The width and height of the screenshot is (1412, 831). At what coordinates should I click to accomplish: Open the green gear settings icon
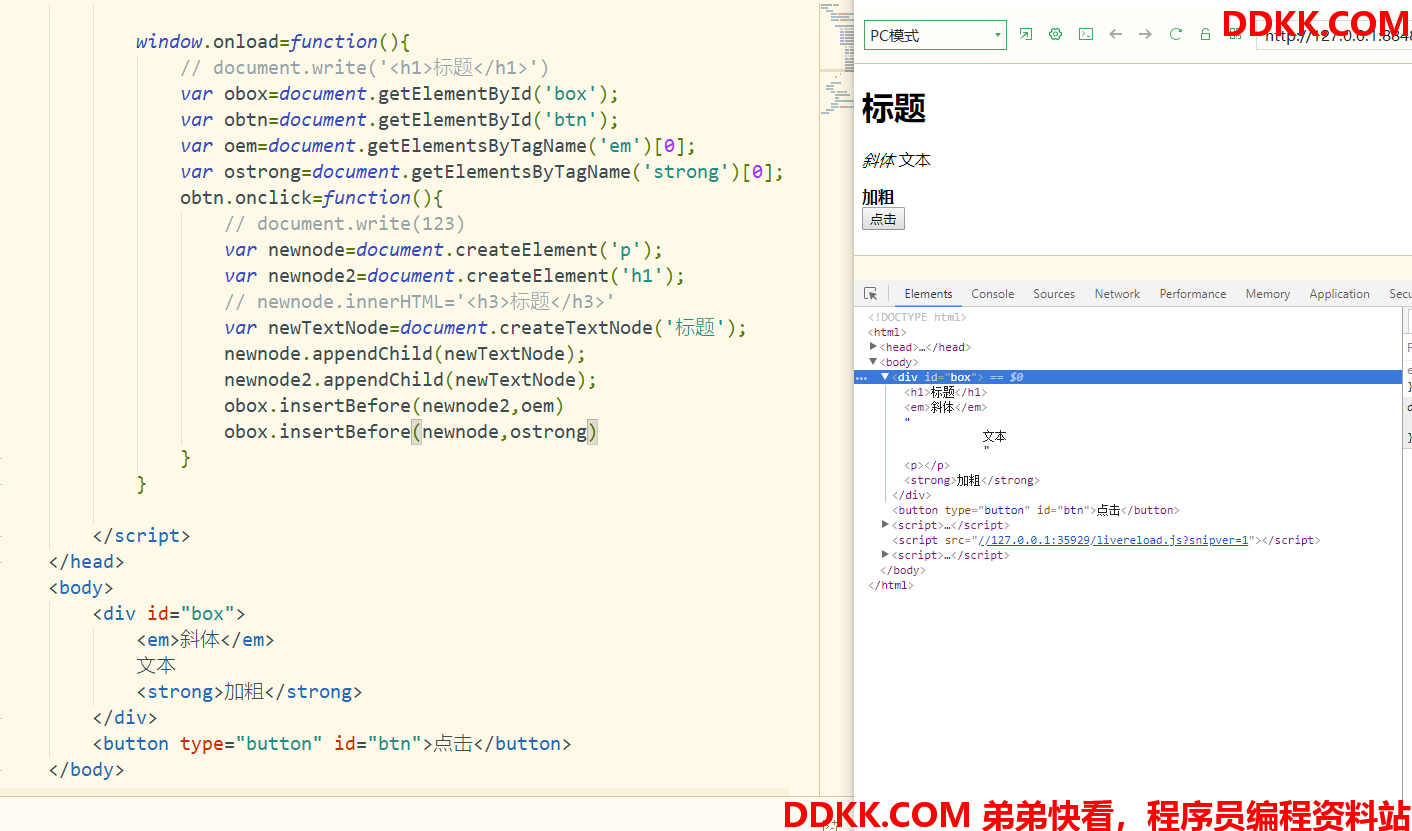pyautogui.click(x=1055, y=34)
